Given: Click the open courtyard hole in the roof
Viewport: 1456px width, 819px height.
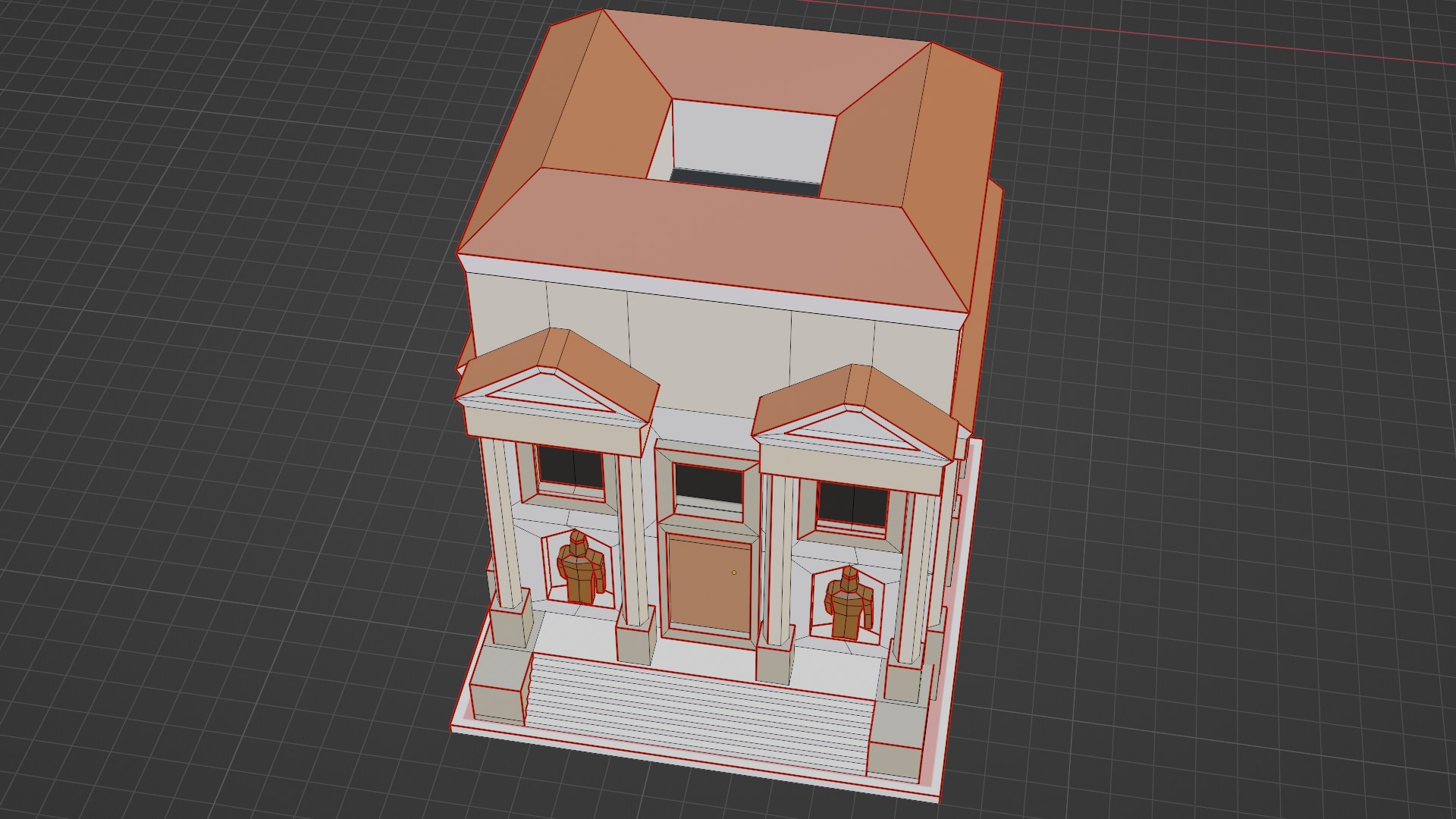Looking at the screenshot, I should coord(743,149).
